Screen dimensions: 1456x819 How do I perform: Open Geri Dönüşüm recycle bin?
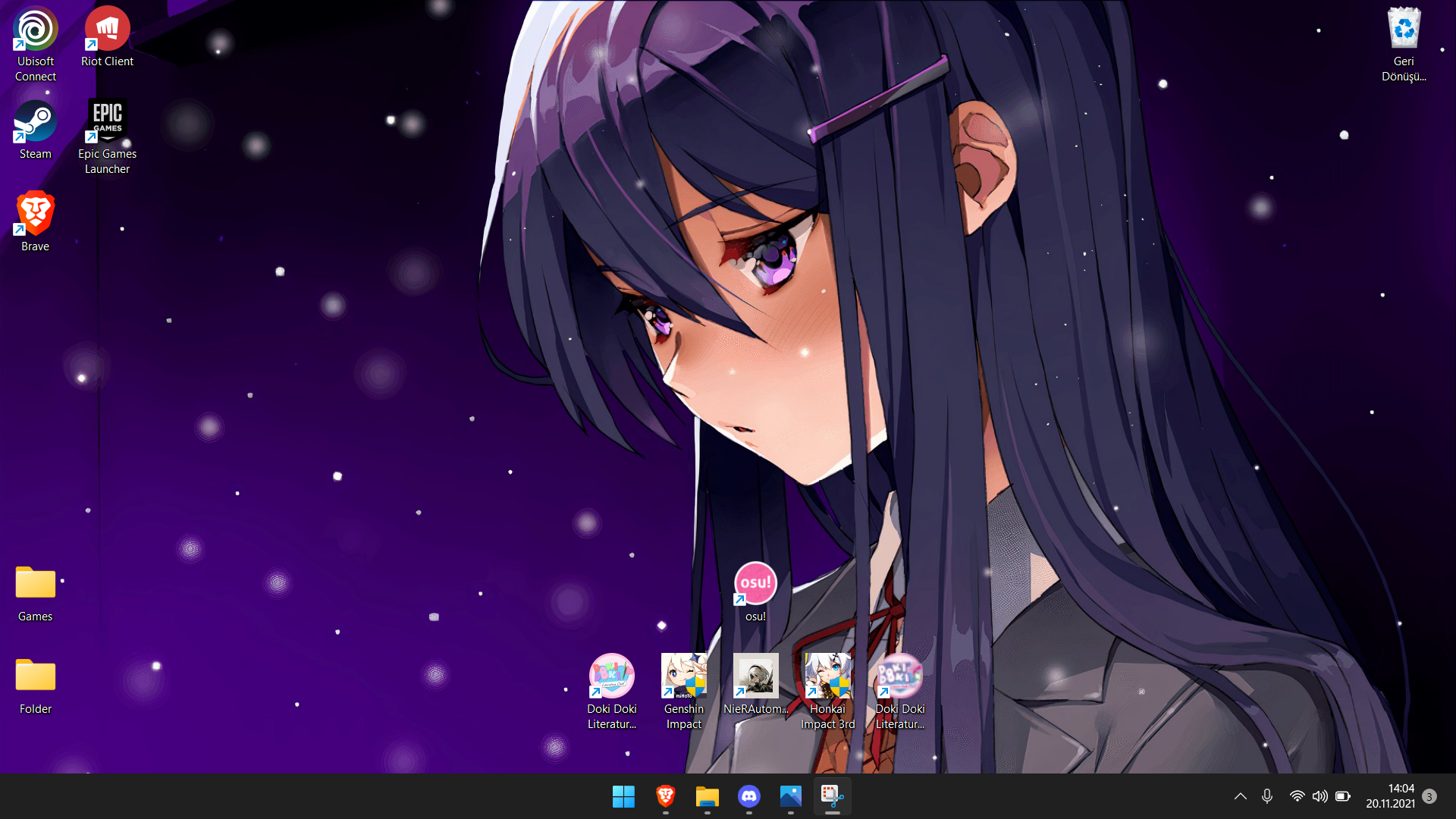(1404, 28)
